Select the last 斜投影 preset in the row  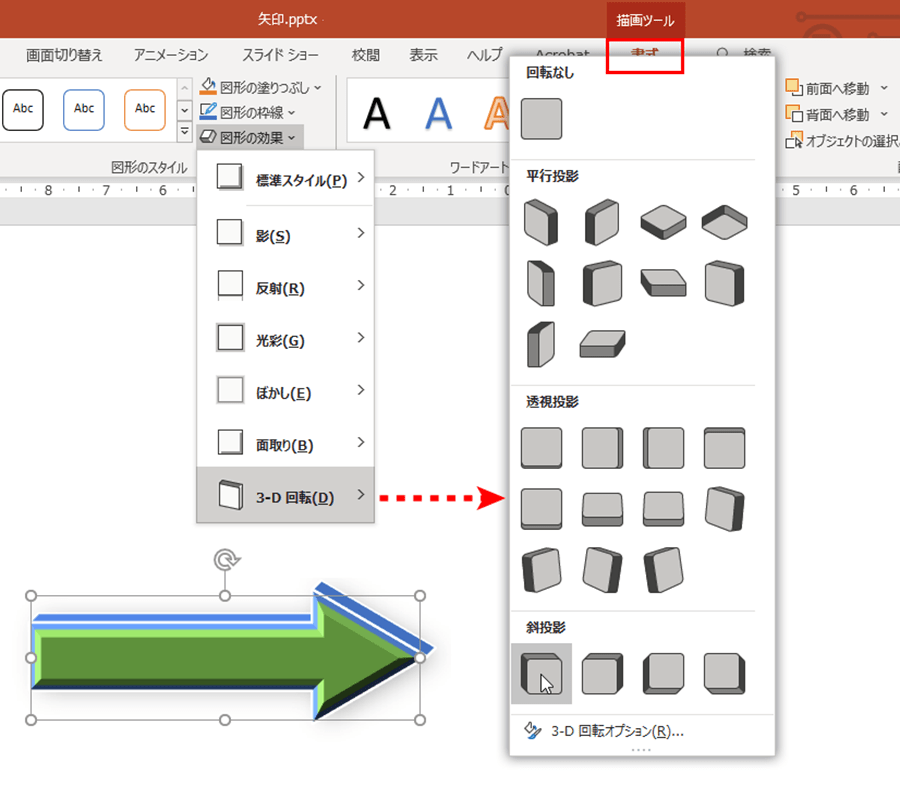coord(723,673)
